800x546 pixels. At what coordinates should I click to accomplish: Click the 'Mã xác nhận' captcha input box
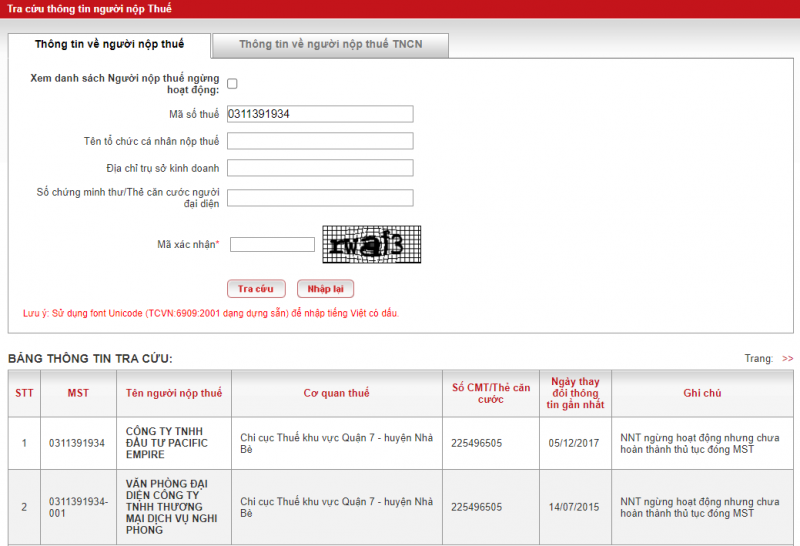[272, 244]
